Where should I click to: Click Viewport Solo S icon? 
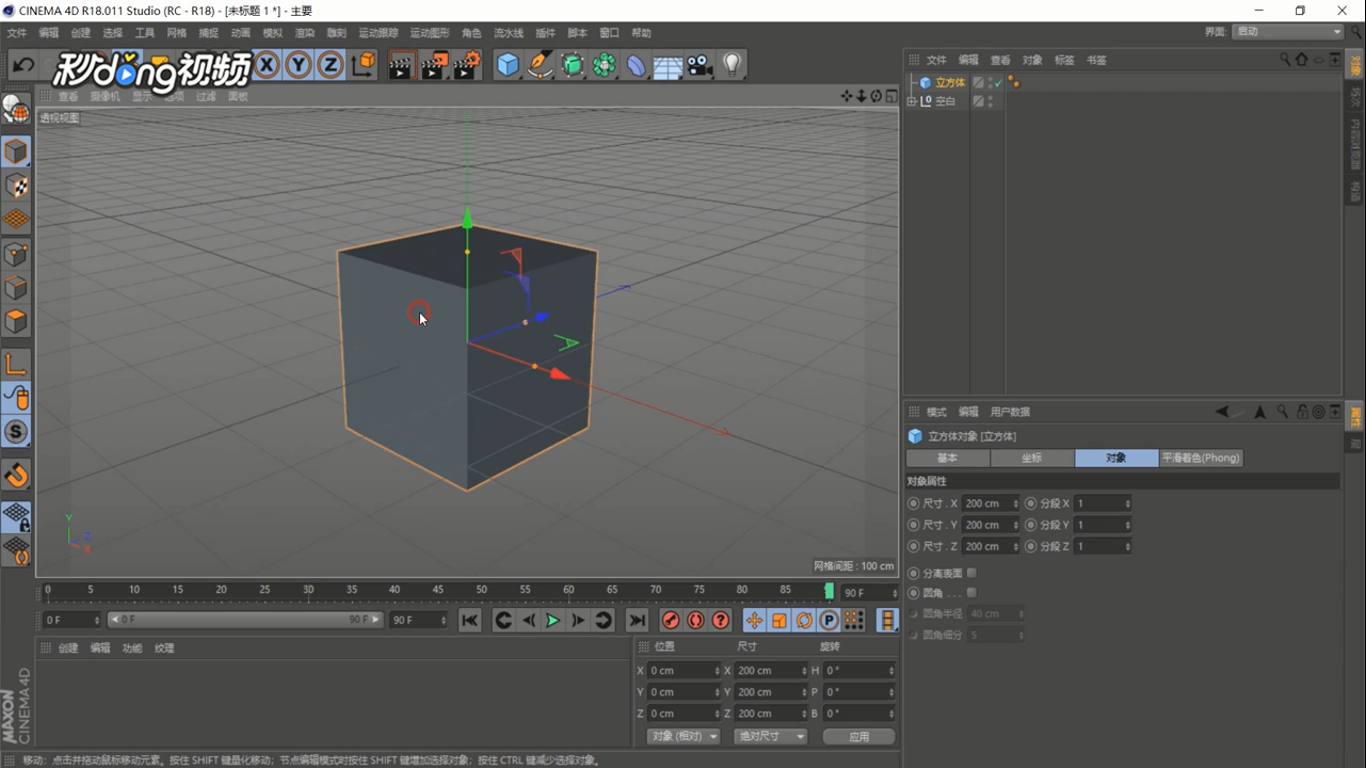pos(16,432)
